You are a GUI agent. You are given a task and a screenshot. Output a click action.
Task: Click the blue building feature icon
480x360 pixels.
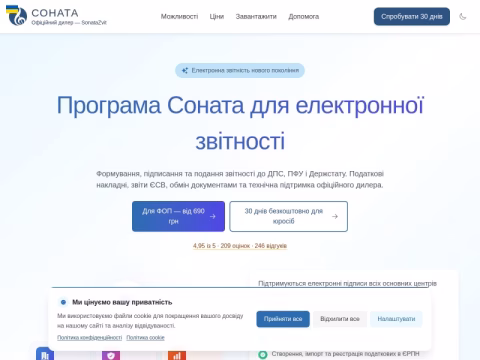[x=45, y=354]
